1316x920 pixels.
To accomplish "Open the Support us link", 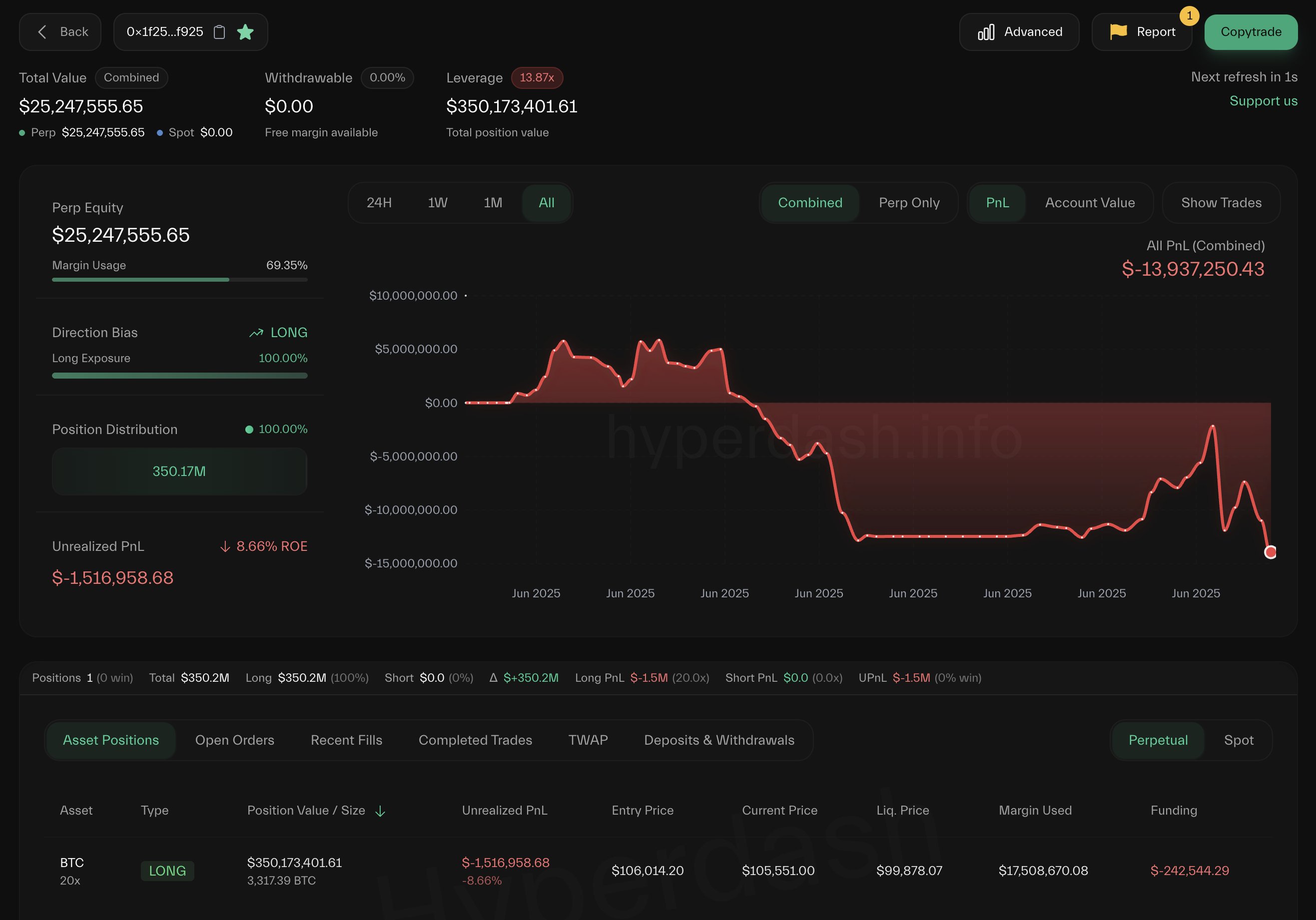I will point(1263,101).
